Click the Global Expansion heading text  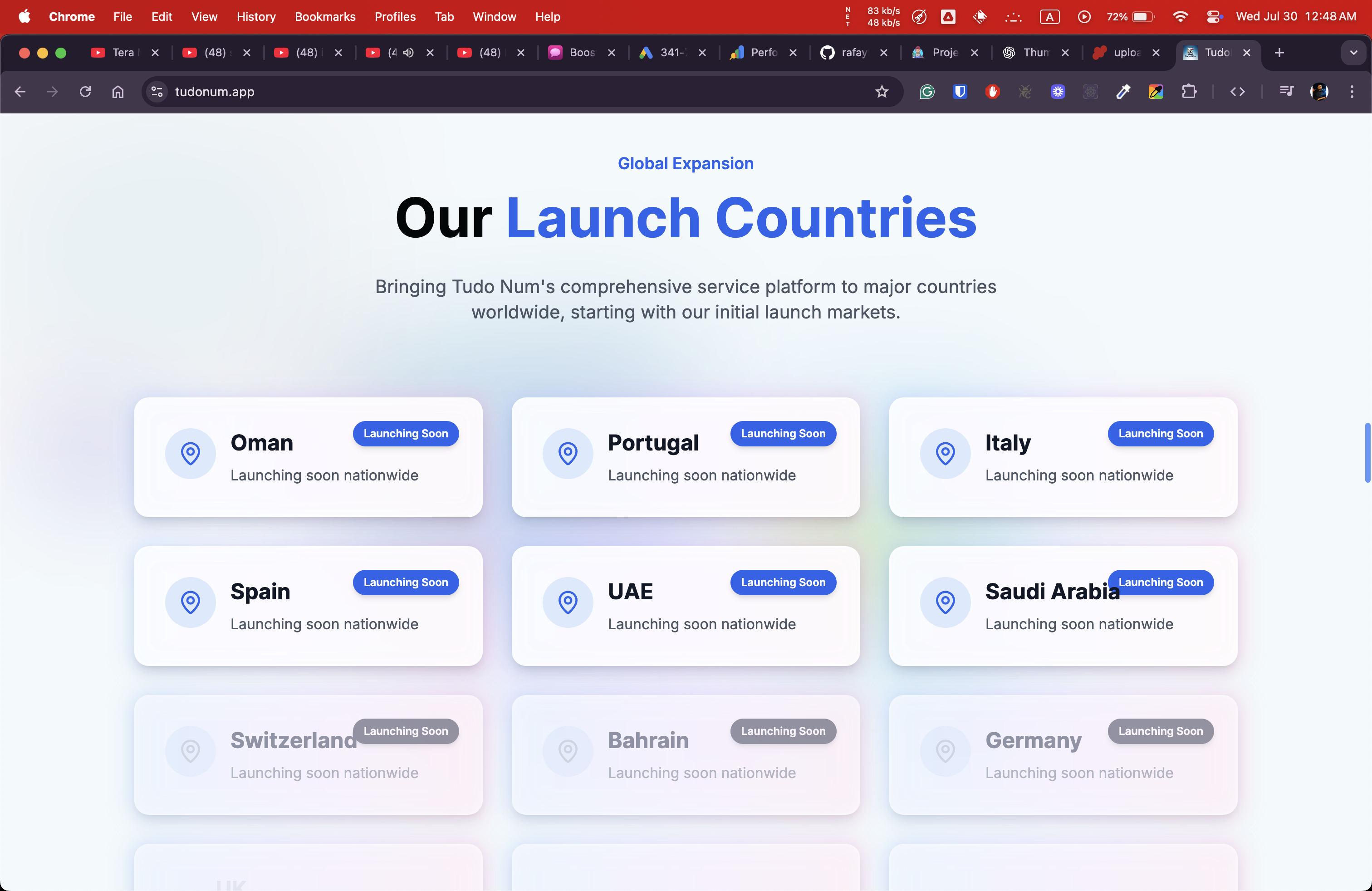[686, 164]
